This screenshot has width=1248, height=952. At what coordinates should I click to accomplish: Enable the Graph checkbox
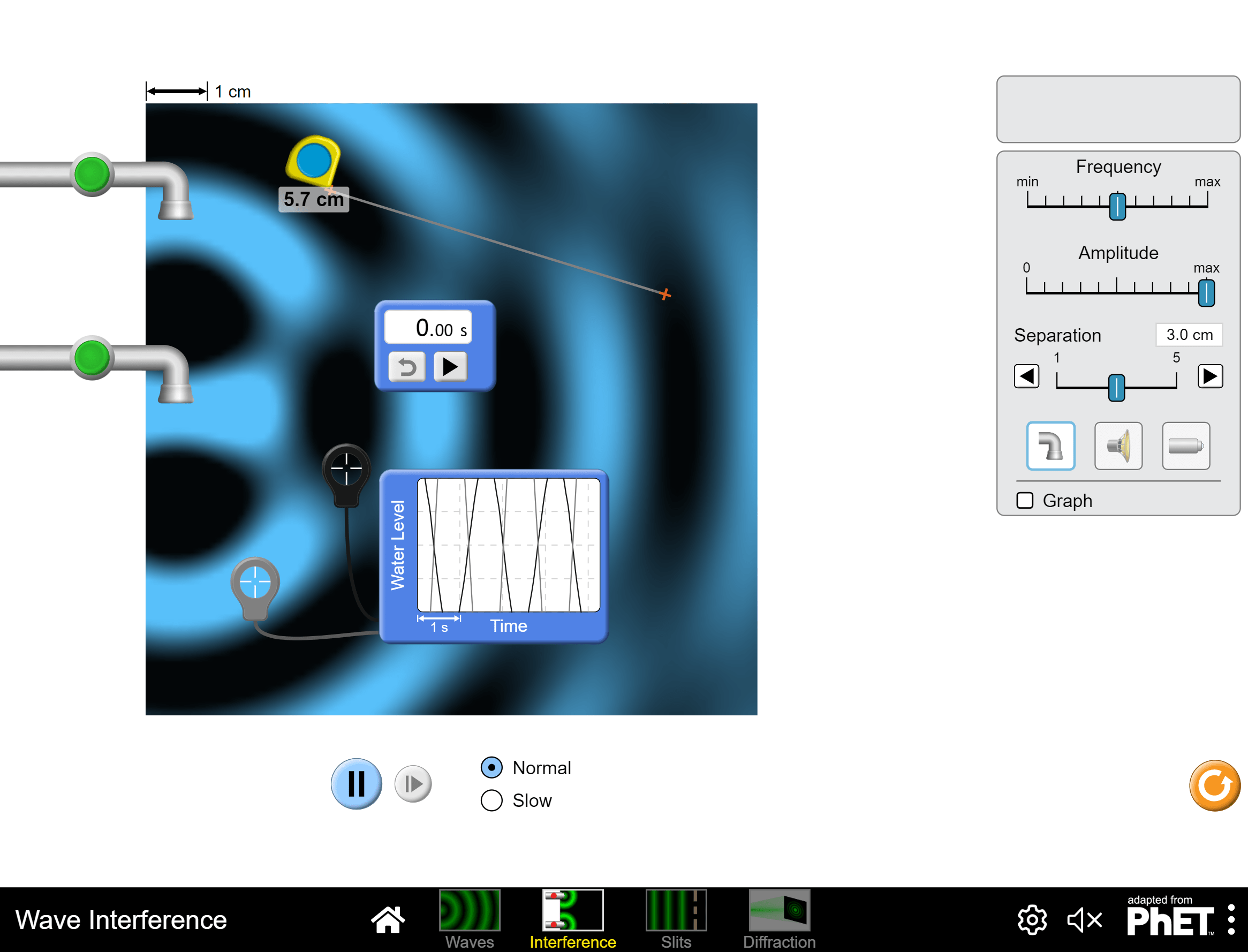coord(1025,501)
